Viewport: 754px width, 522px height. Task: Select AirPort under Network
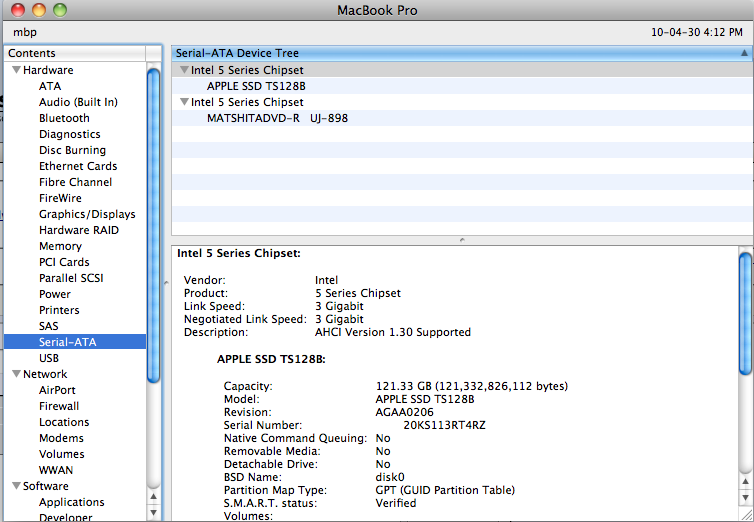[x=57, y=390]
